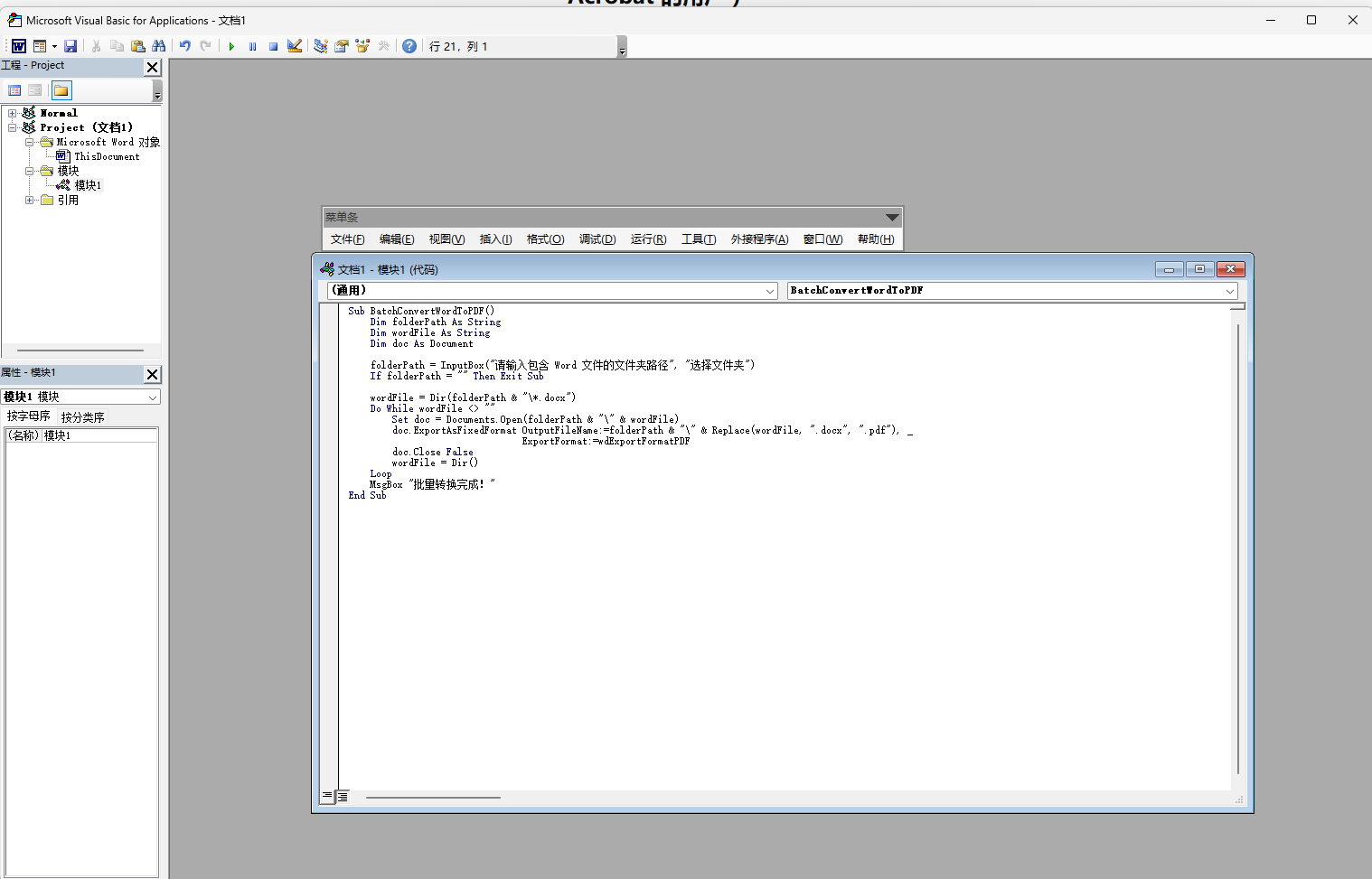Open the BatchConvertWordToPDF procedure dropdown
This screenshot has width=1372, height=879.
pyautogui.click(x=1230, y=291)
